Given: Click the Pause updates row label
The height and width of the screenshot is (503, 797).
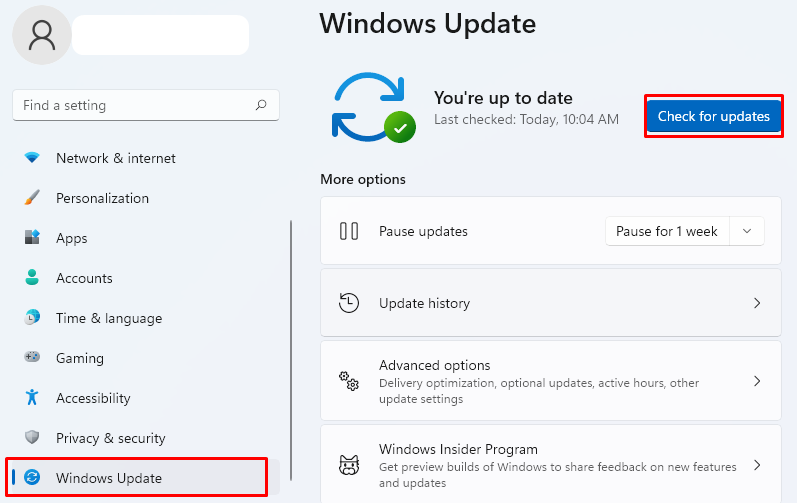Looking at the screenshot, I should 423,231.
